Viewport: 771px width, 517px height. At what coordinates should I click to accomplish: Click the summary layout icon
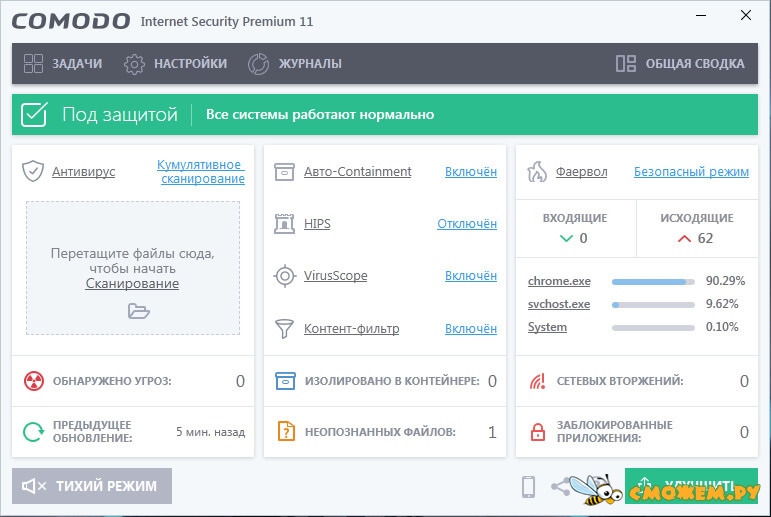tap(626, 63)
